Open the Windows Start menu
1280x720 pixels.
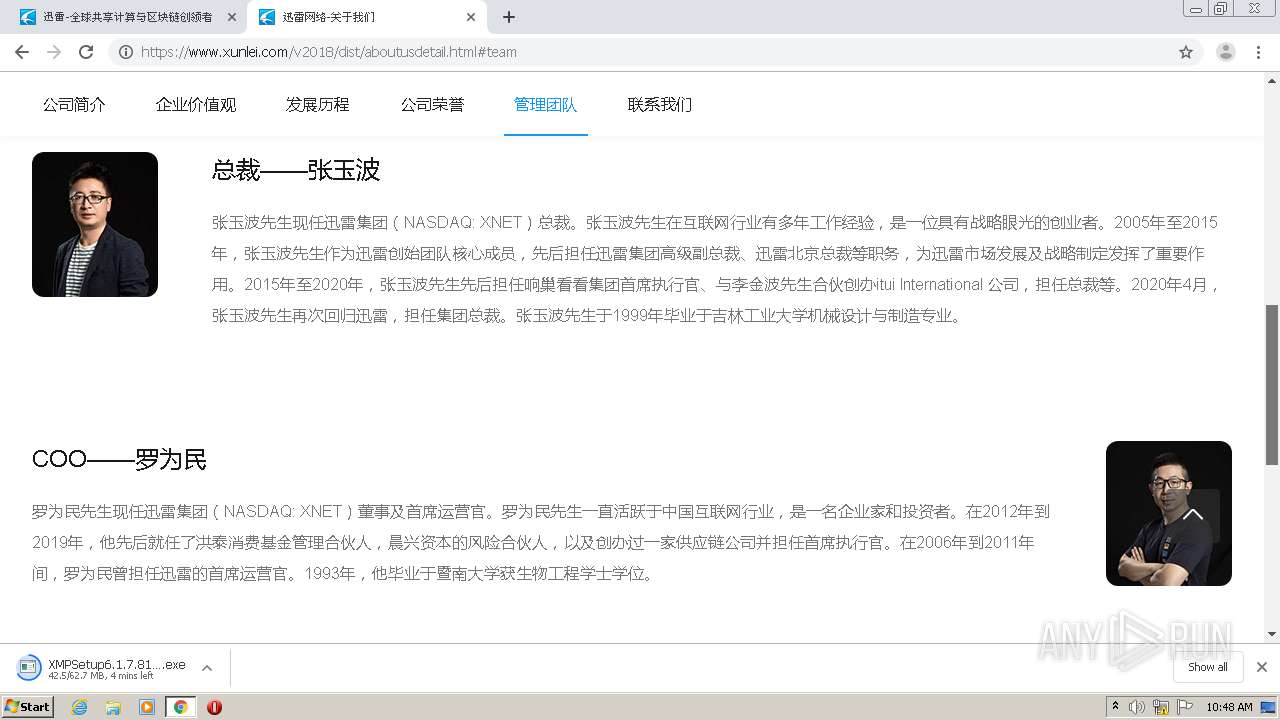coord(27,706)
